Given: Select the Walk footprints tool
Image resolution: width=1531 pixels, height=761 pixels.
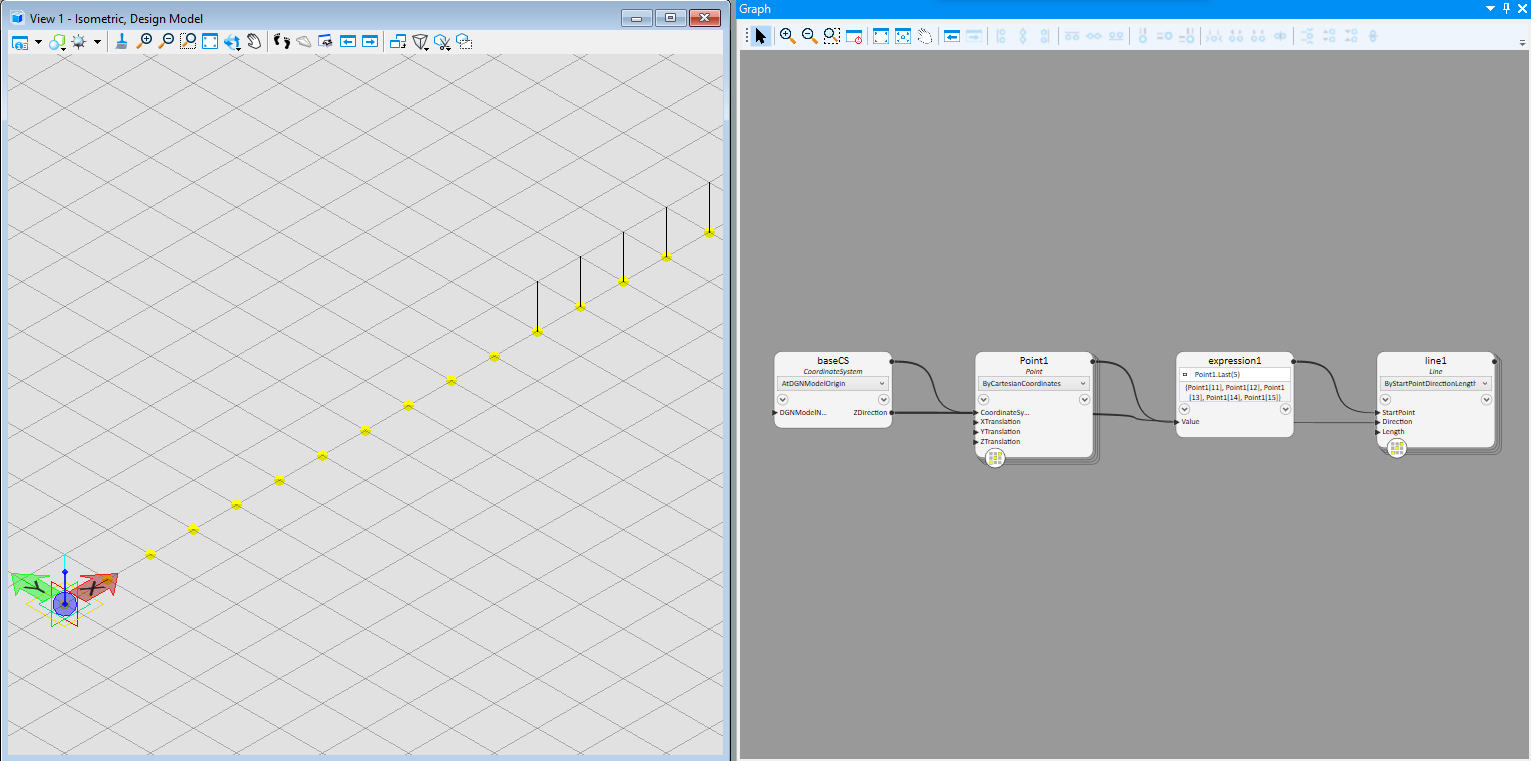Looking at the screenshot, I should tap(281, 42).
